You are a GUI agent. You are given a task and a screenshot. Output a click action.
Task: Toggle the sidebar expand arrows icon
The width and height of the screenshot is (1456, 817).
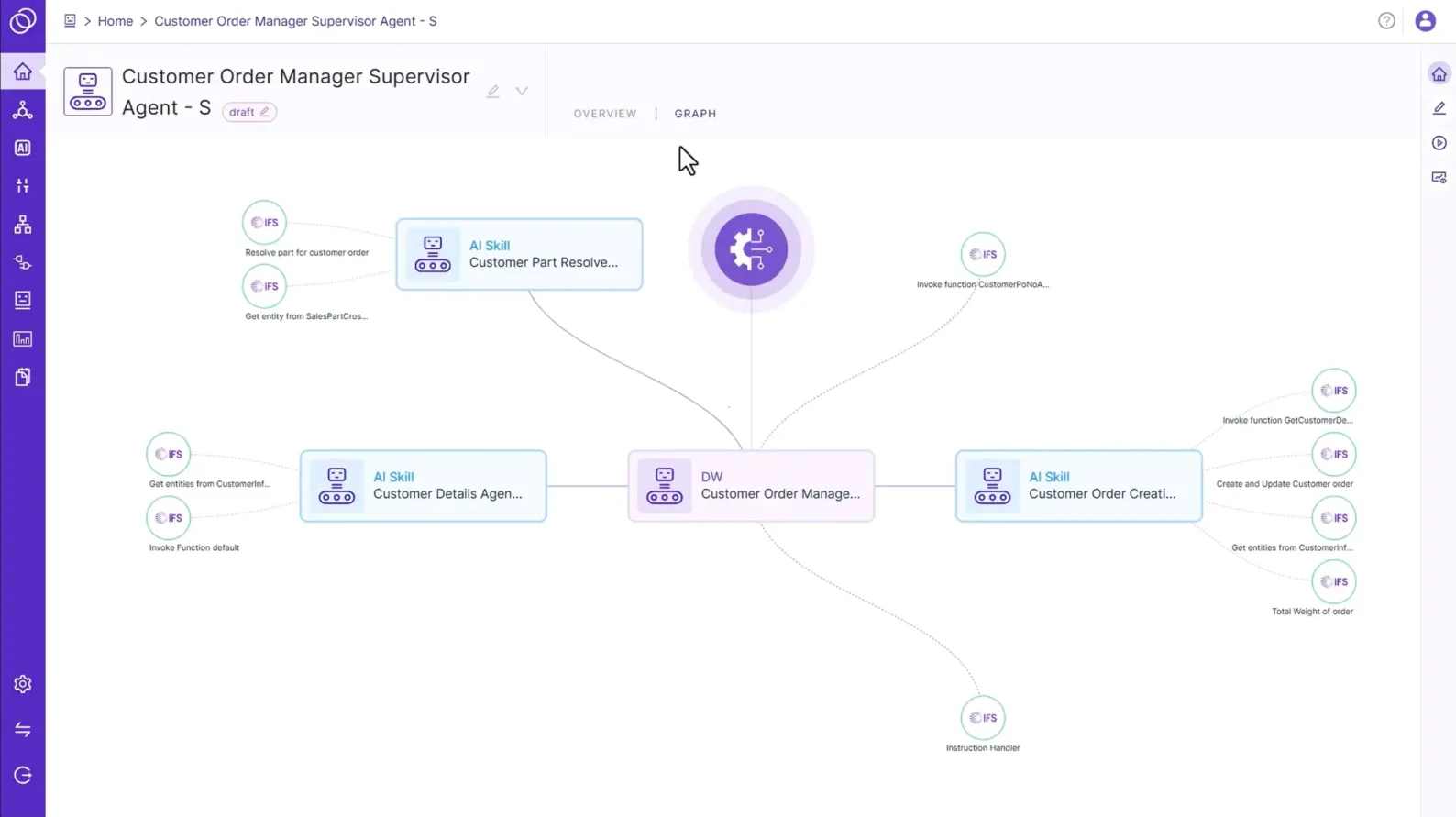click(x=23, y=730)
